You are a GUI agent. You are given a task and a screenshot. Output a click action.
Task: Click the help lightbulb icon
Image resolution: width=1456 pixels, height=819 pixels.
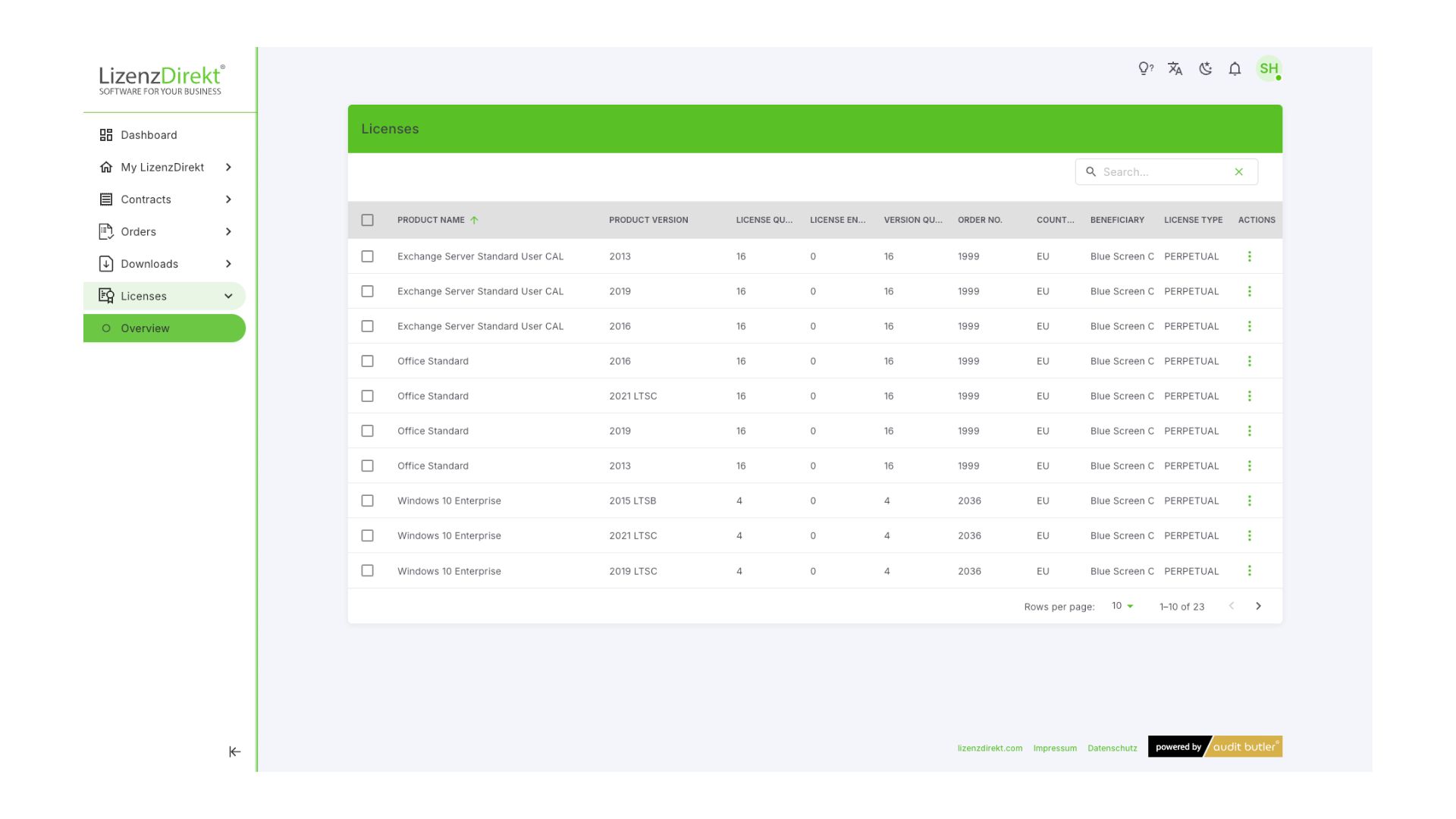pyautogui.click(x=1145, y=69)
